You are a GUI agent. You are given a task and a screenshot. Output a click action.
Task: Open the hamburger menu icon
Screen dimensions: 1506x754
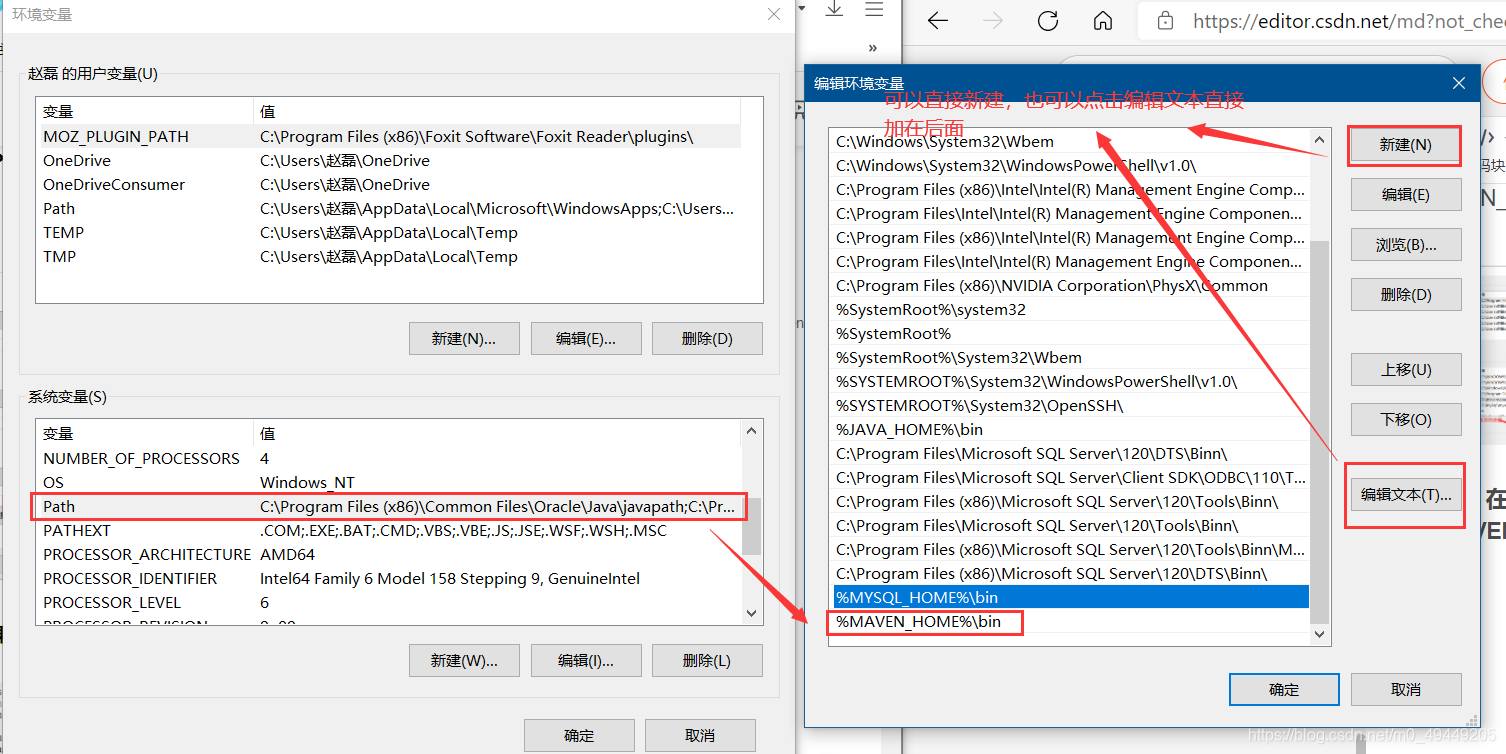coord(874,9)
